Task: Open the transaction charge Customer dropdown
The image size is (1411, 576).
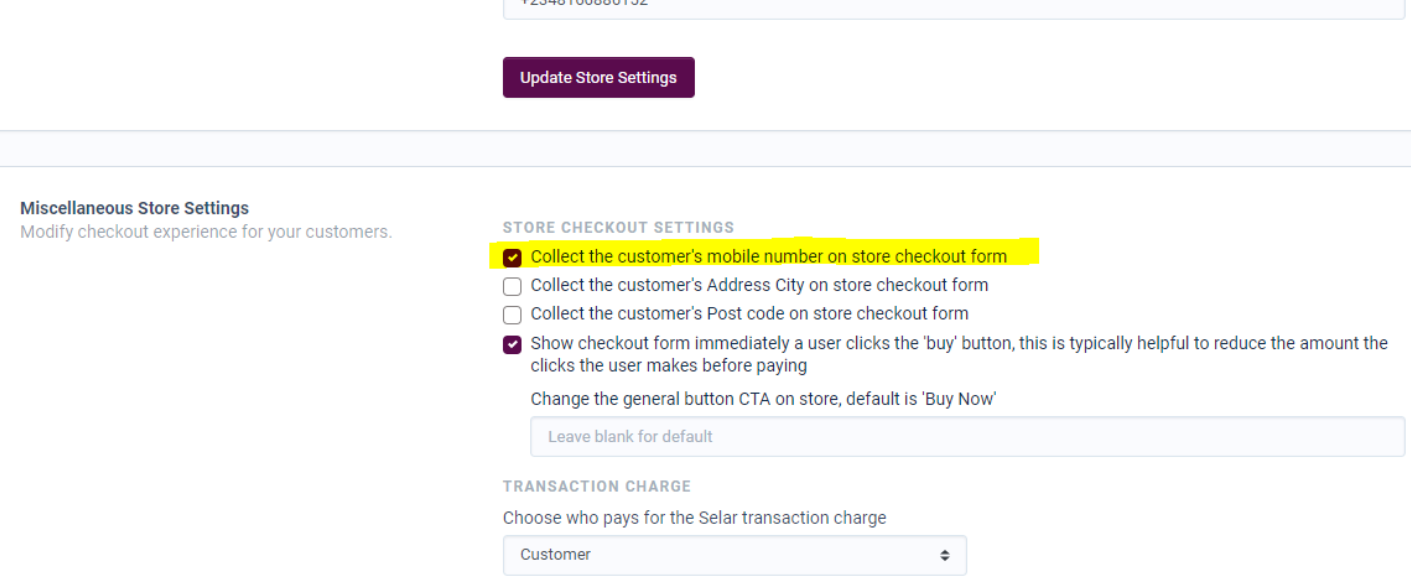Action: 735,554
